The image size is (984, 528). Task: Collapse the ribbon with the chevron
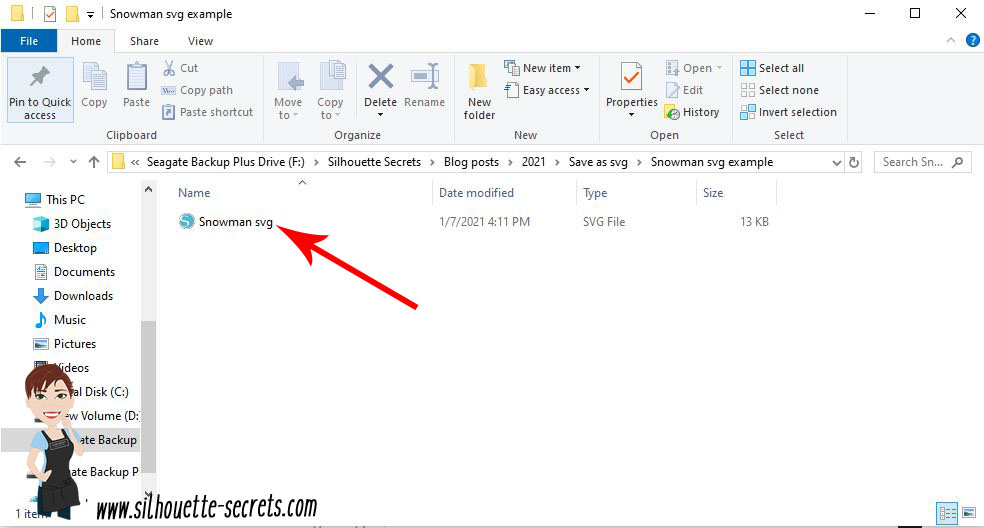(x=951, y=40)
